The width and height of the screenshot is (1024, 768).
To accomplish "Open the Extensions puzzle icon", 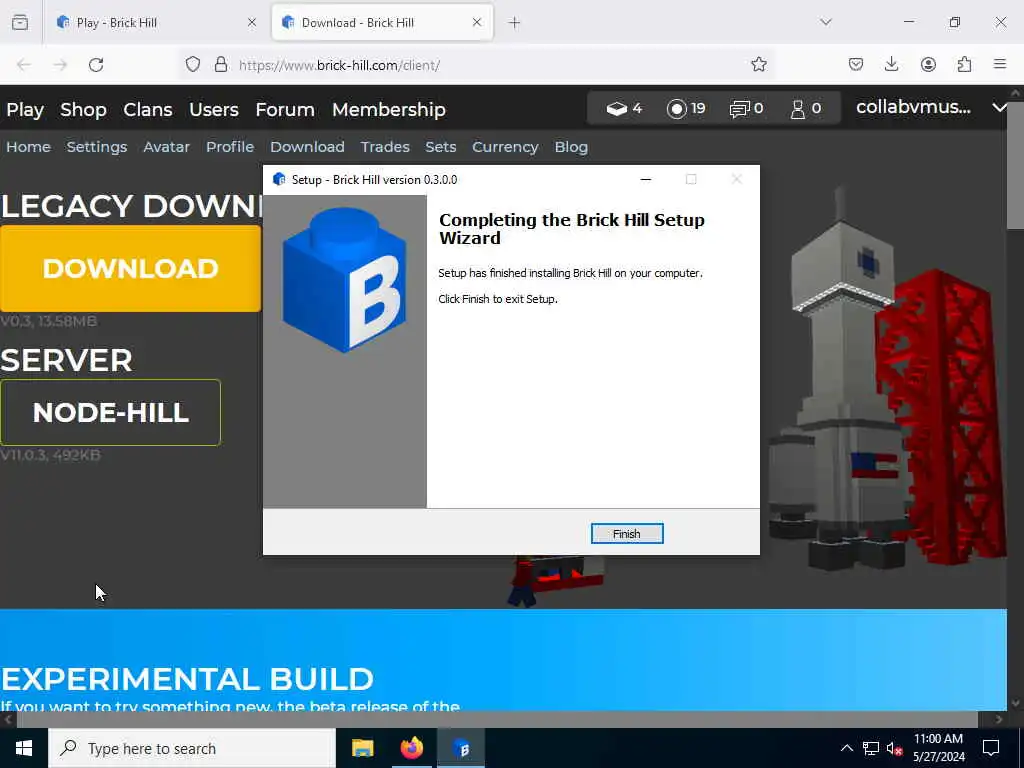I will [964, 65].
